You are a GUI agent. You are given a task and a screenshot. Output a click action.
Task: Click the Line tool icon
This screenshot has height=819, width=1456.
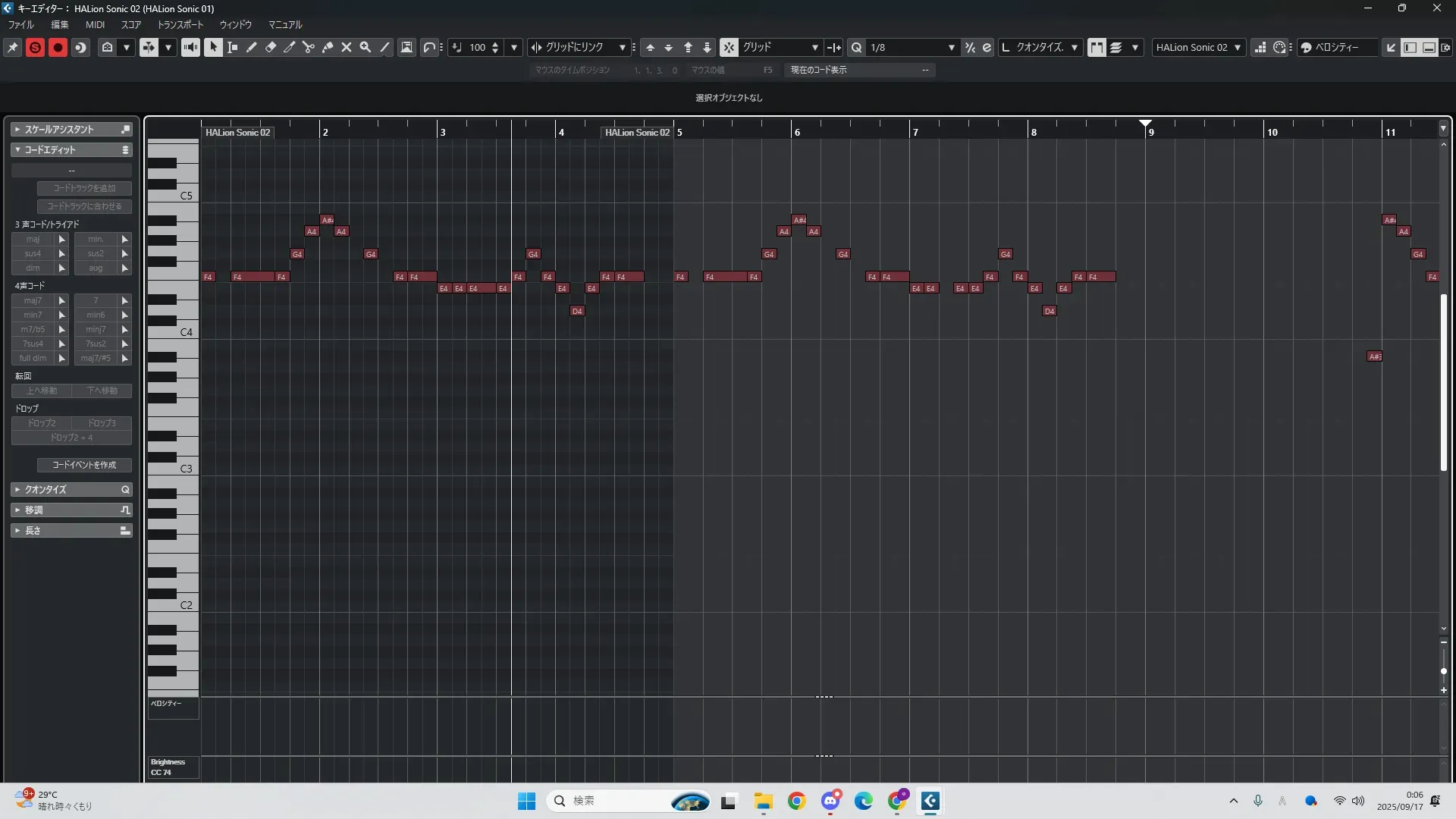[x=384, y=47]
